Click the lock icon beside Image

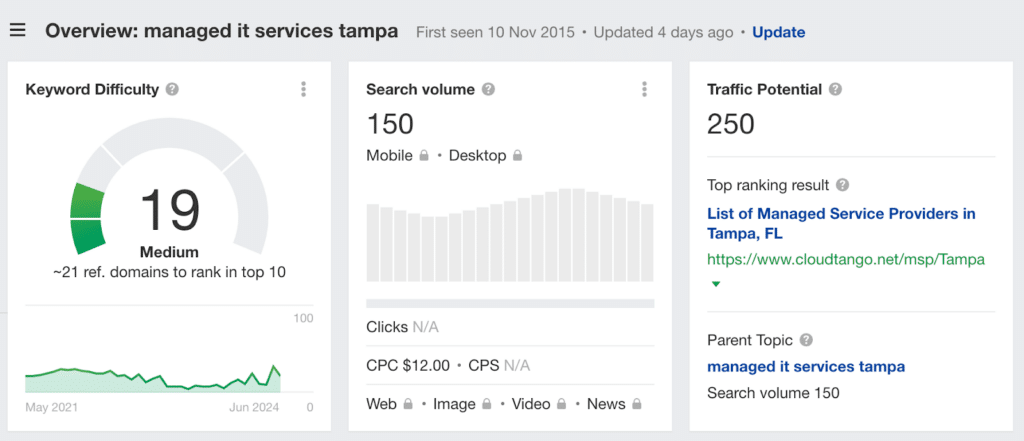click(487, 404)
